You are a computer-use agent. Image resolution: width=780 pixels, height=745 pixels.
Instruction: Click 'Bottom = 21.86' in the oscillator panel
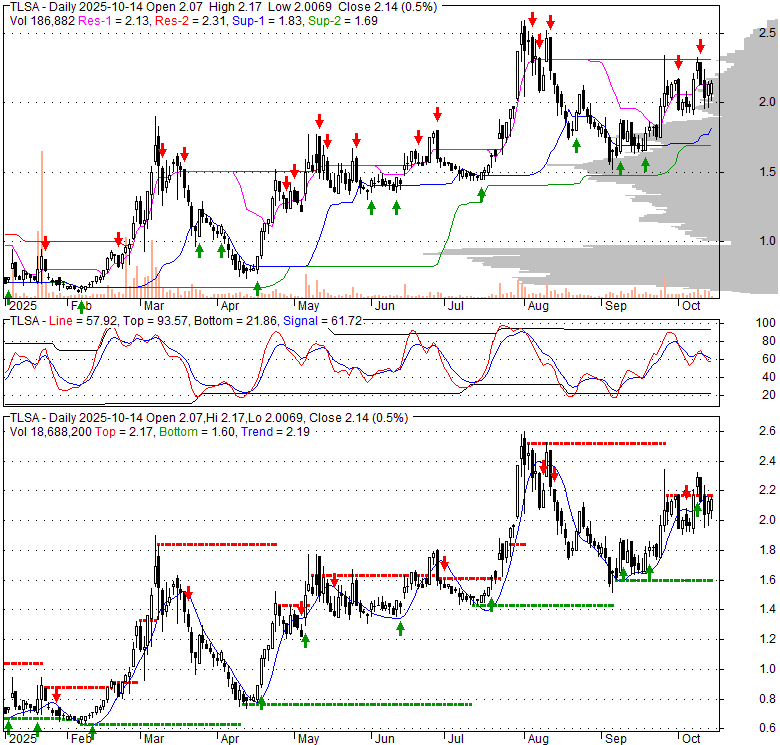click(x=235, y=321)
